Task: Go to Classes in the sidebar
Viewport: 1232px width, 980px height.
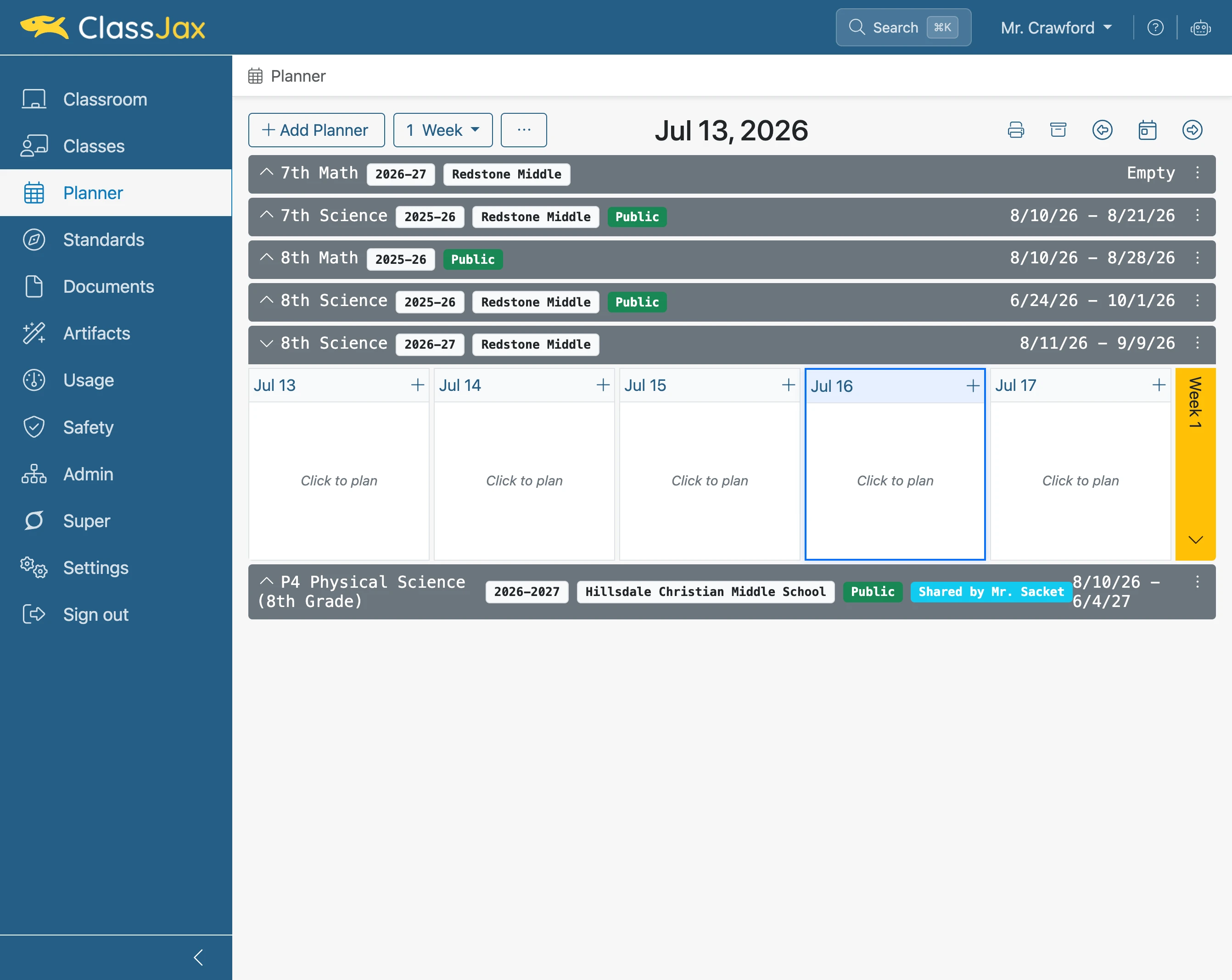Action: click(116, 146)
